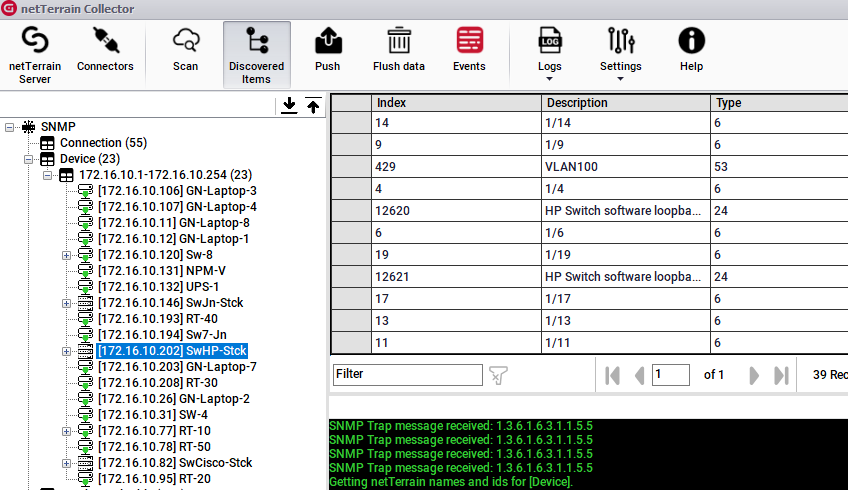Expand the Sw-8 device node

[x=67, y=255]
